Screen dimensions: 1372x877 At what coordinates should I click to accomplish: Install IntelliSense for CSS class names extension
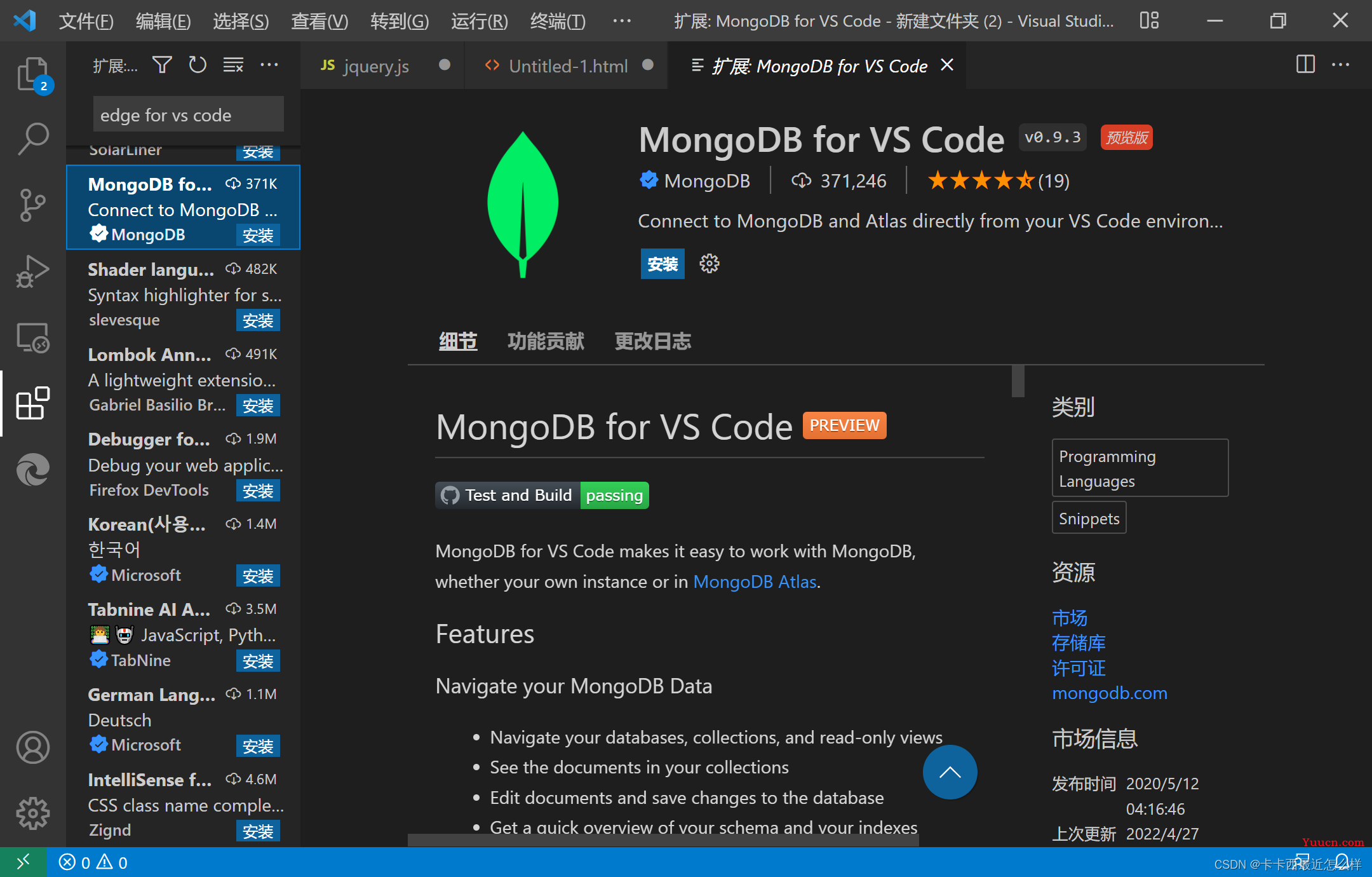[258, 832]
